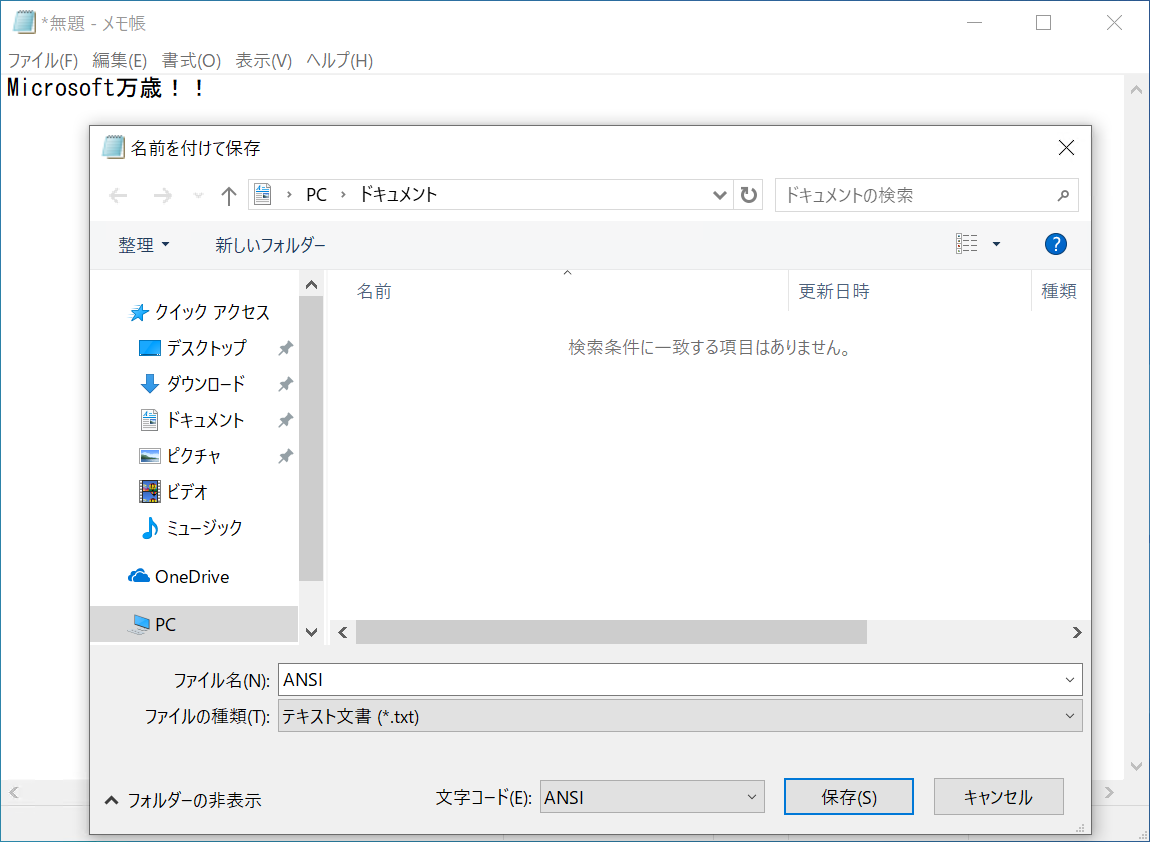Click Notepad horizontal scroll right arrow
The width and height of the screenshot is (1150, 842).
point(1108,792)
